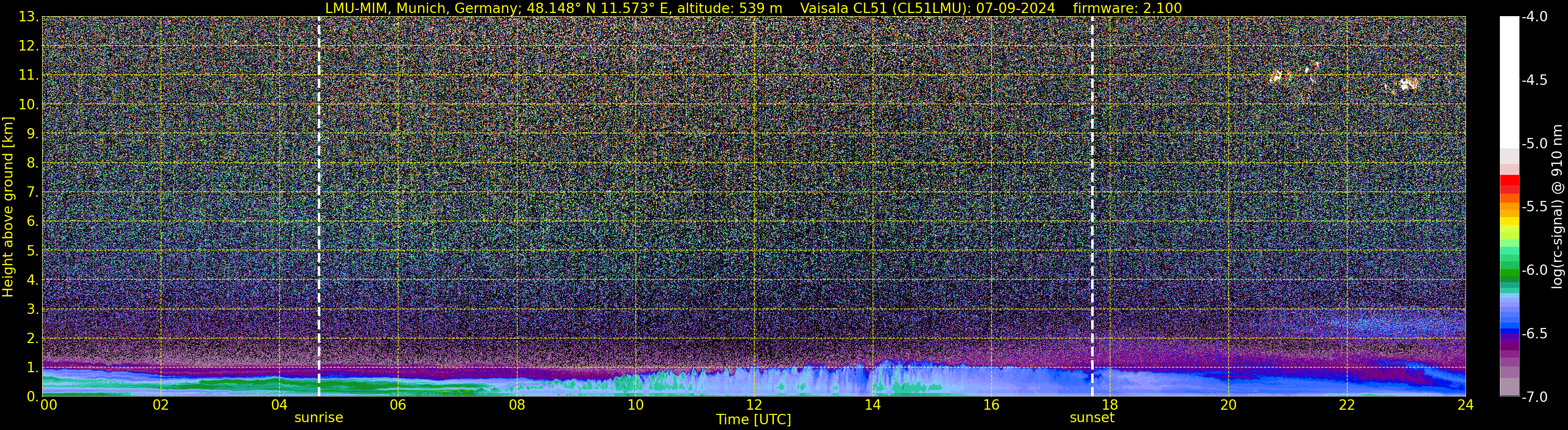Click the 'Time [UTC]' axis label
The image size is (1568, 430).
754,420
